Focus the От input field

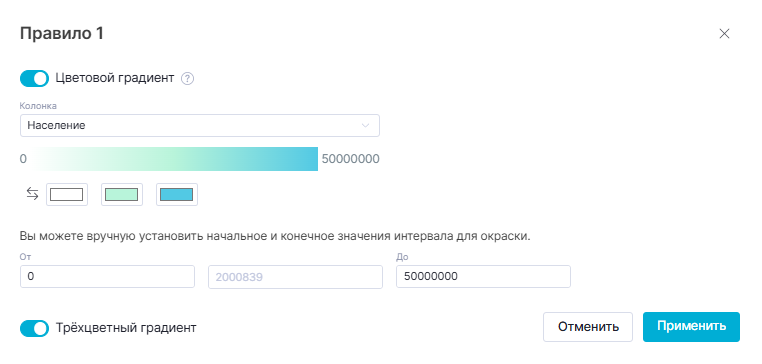pos(107,277)
